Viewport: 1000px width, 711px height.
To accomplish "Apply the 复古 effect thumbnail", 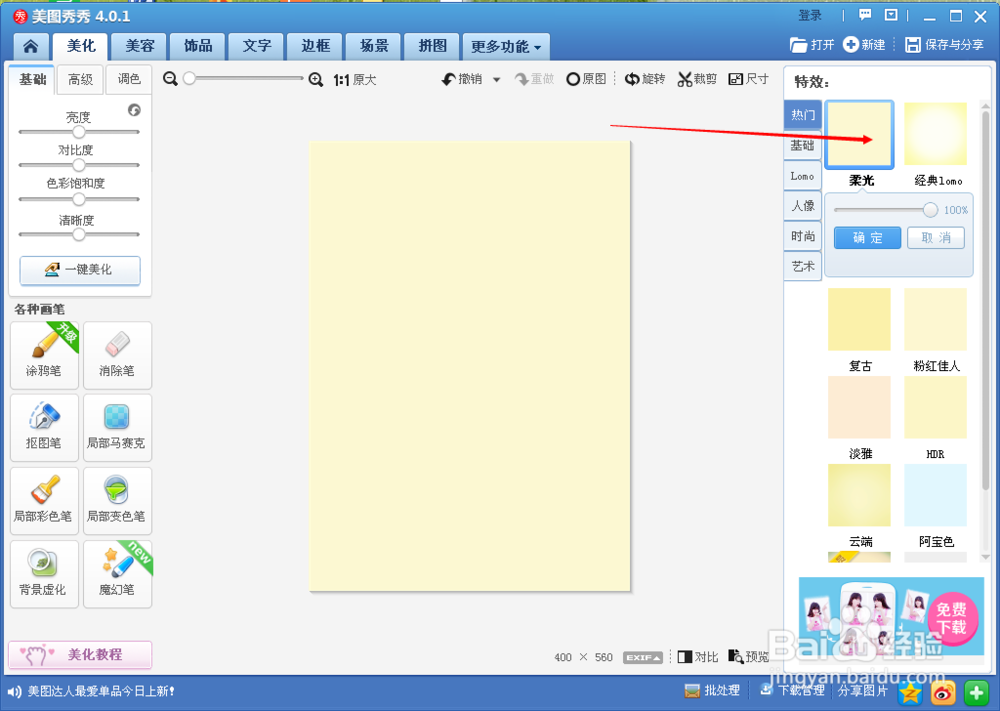I will 859,319.
